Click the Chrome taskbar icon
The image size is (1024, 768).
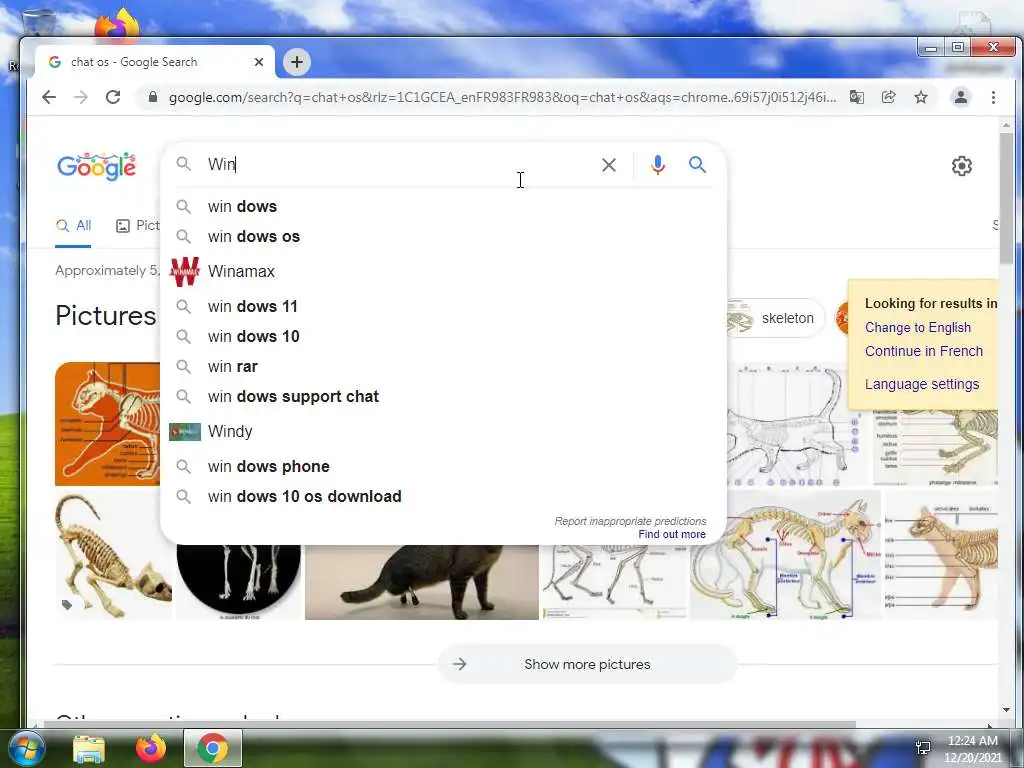pyautogui.click(x=213, y=748)
